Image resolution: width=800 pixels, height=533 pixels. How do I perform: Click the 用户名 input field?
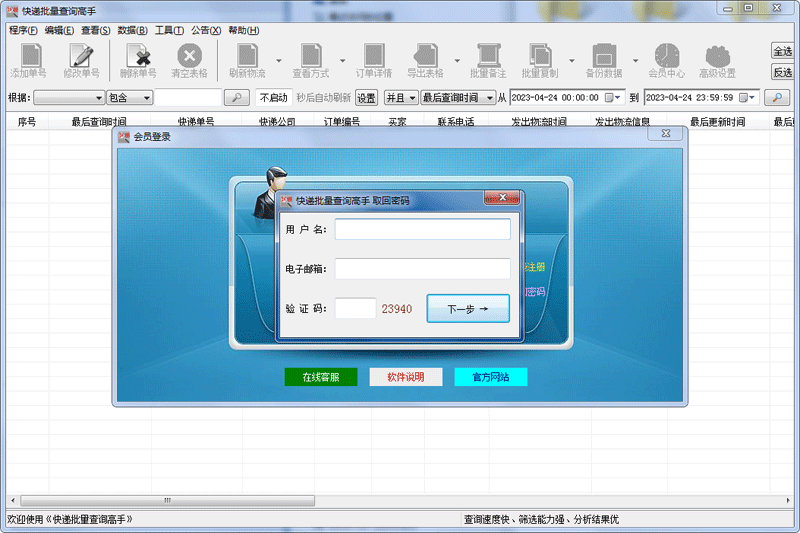[422, 230]
